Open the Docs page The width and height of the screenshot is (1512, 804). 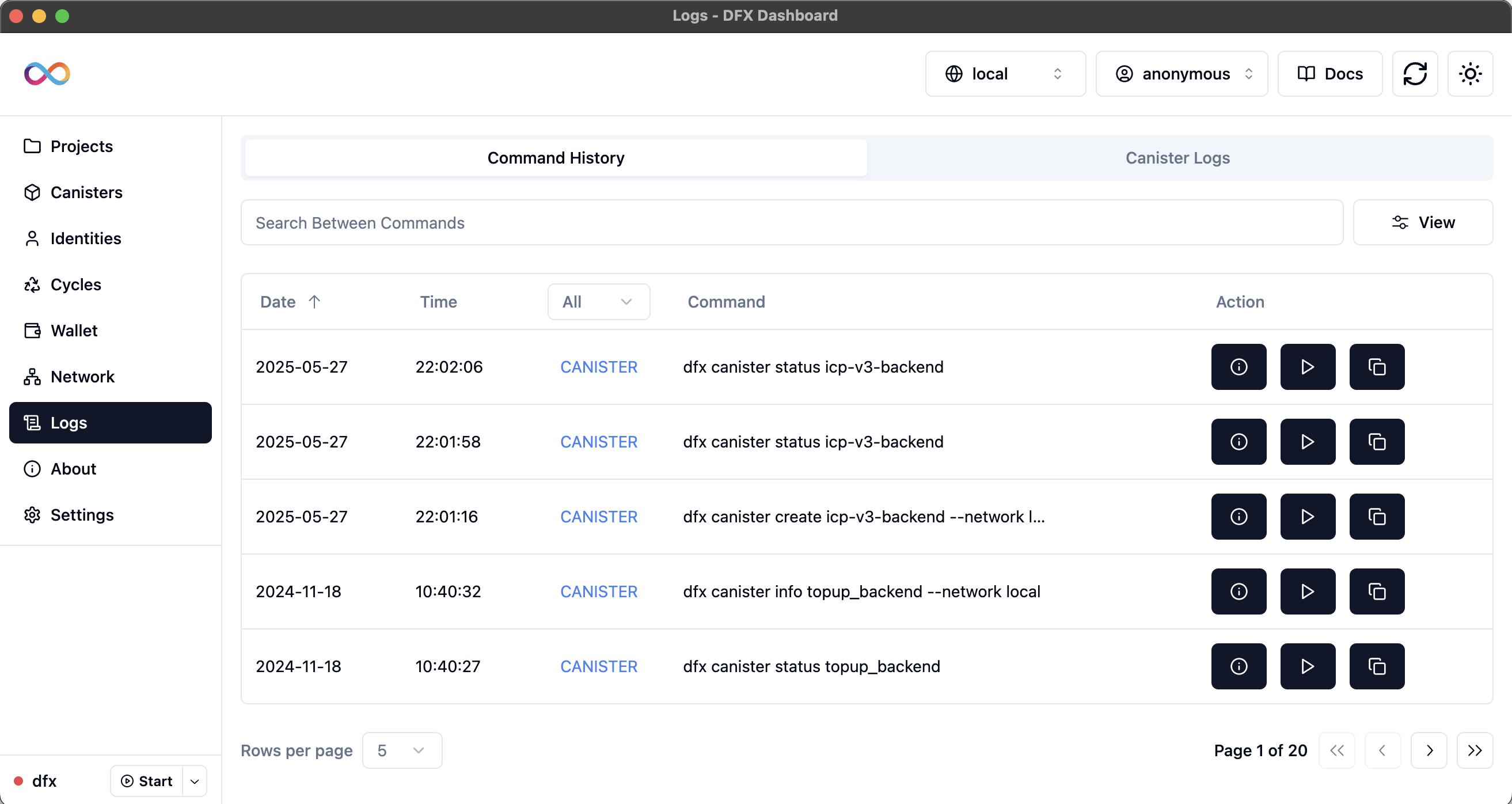point(1329,73)
